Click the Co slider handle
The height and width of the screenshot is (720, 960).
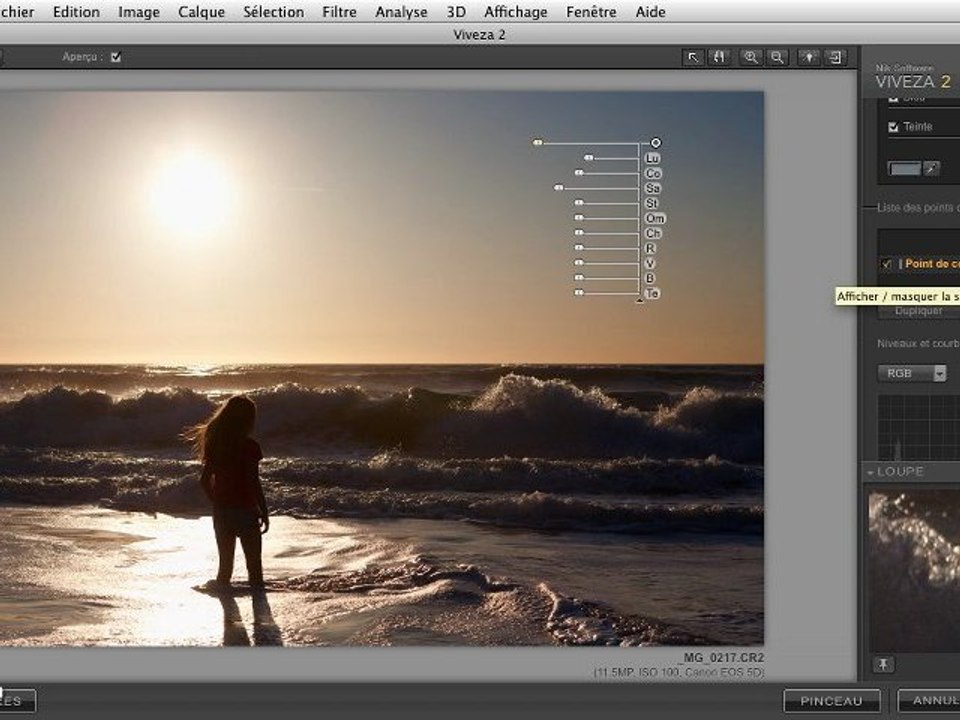[x=579, y=173]
